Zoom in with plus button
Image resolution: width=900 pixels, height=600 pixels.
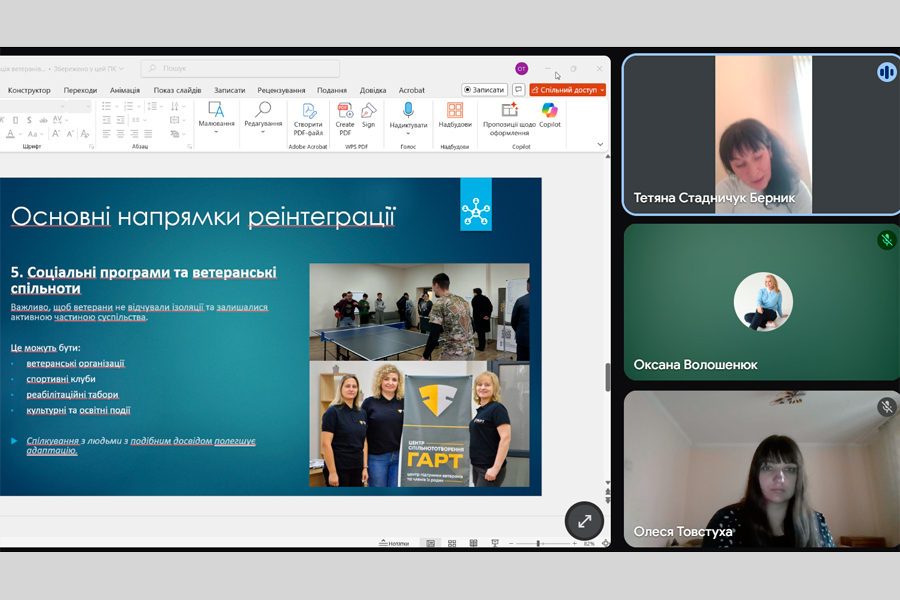(x=574, y=543)
